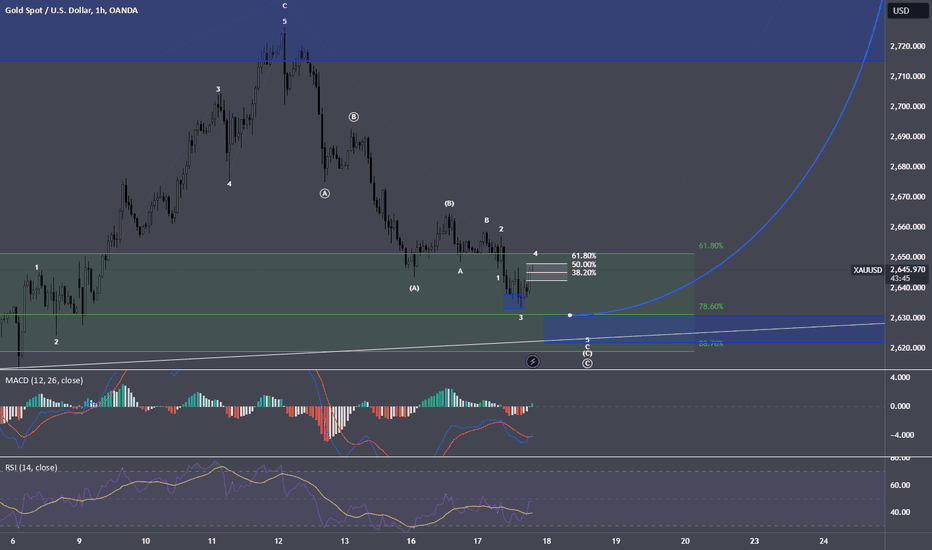Click the 2,720.000 price axis label
The height and width of the screenshot is (550, 932).
(908, 46)
